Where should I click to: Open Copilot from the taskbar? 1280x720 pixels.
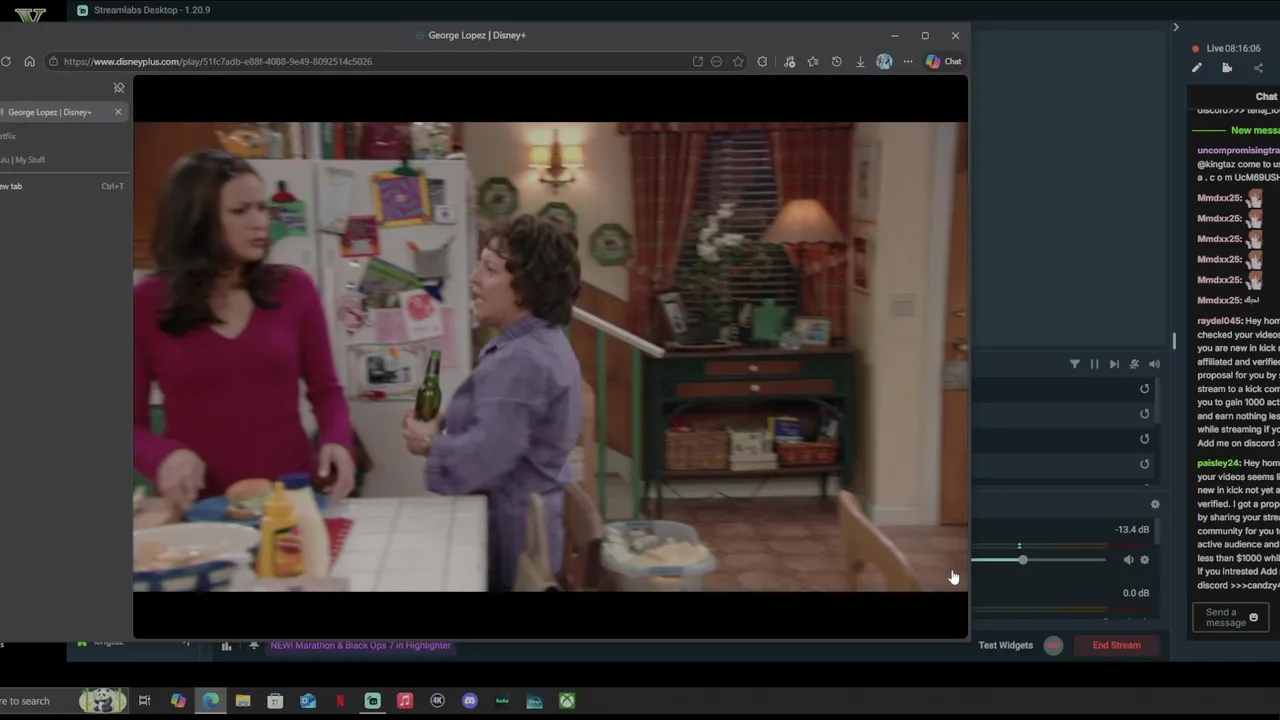point(178,701)
